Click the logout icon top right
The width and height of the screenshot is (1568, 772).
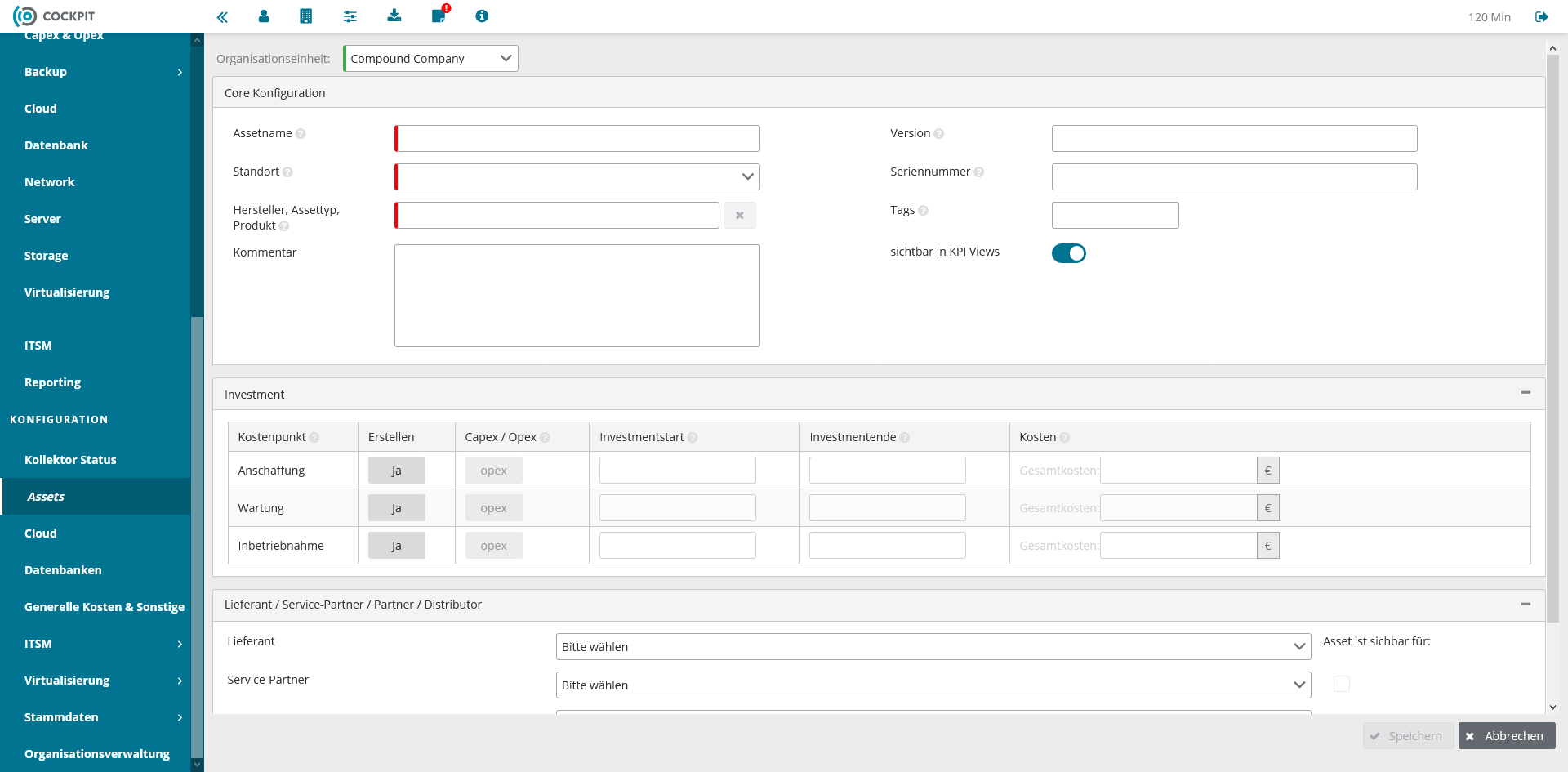[1542, 16]
